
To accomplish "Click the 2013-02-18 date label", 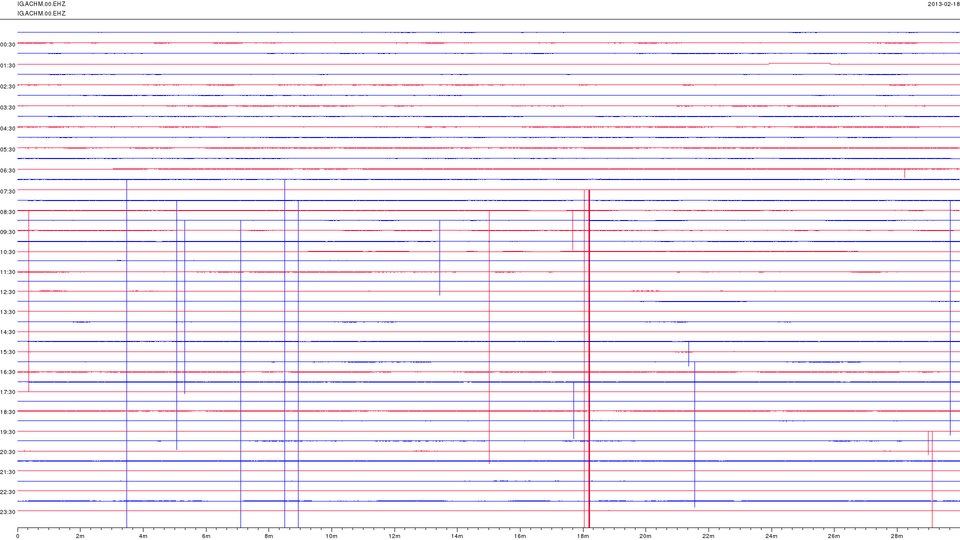I will (x=943, y=4).
